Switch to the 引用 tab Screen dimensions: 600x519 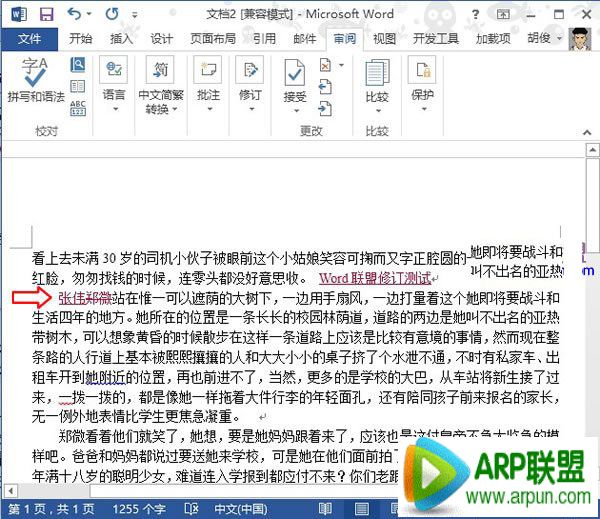click(x=264, y=39)
